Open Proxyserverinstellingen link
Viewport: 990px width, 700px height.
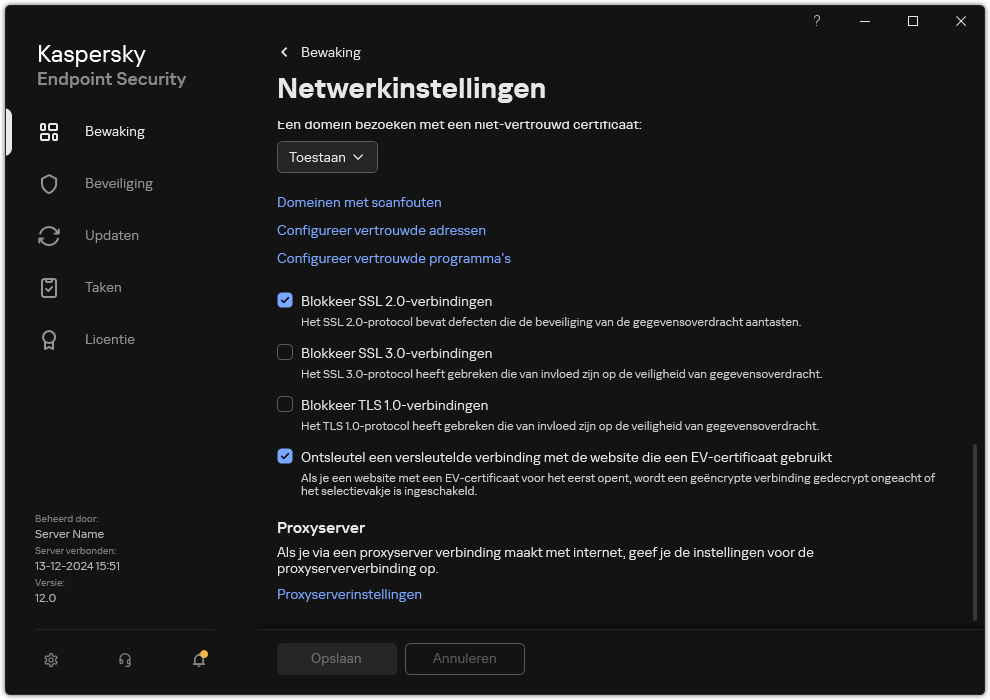(x=349, y=594)
